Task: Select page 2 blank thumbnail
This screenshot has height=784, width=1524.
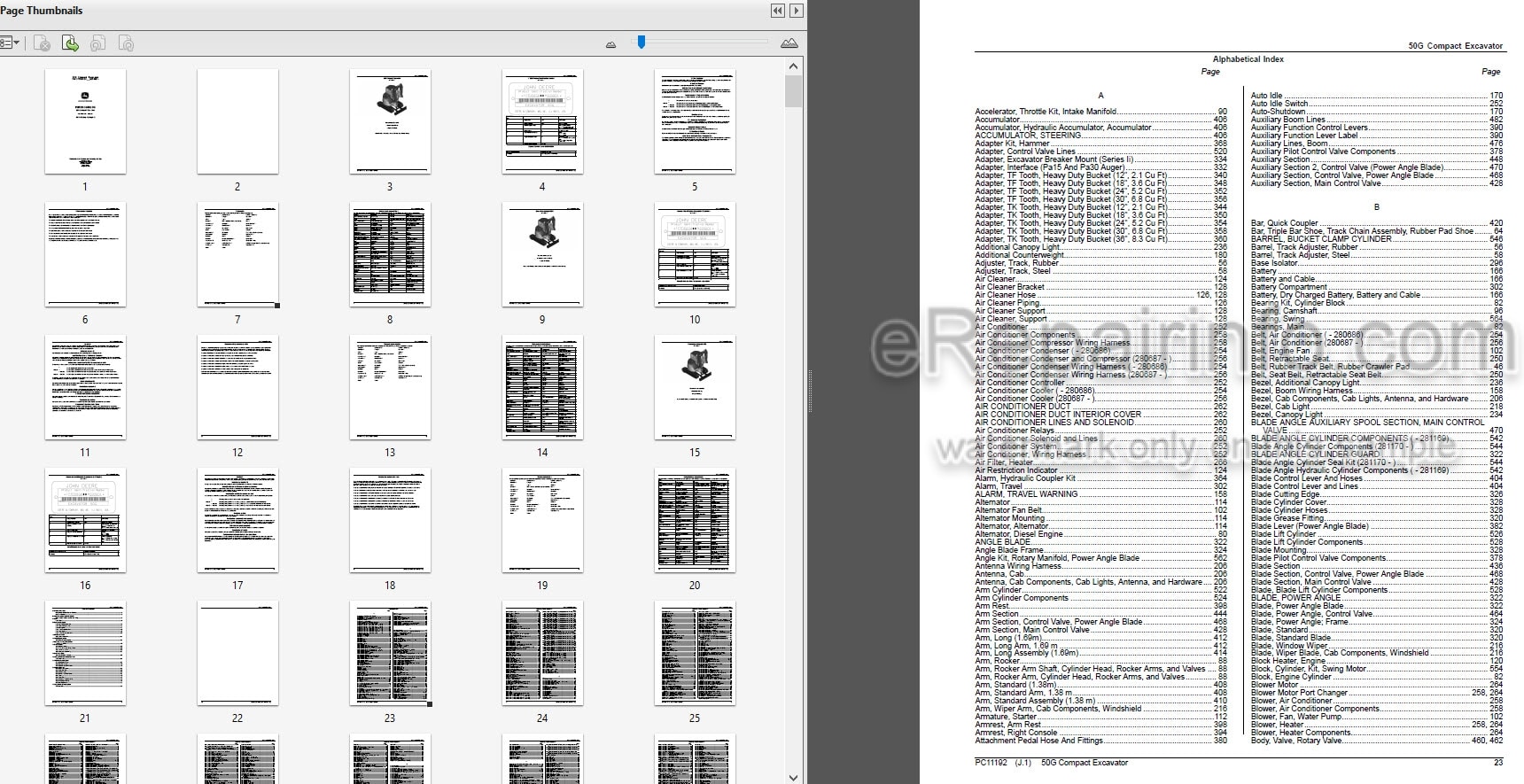Action: click(x=237, y=121)
